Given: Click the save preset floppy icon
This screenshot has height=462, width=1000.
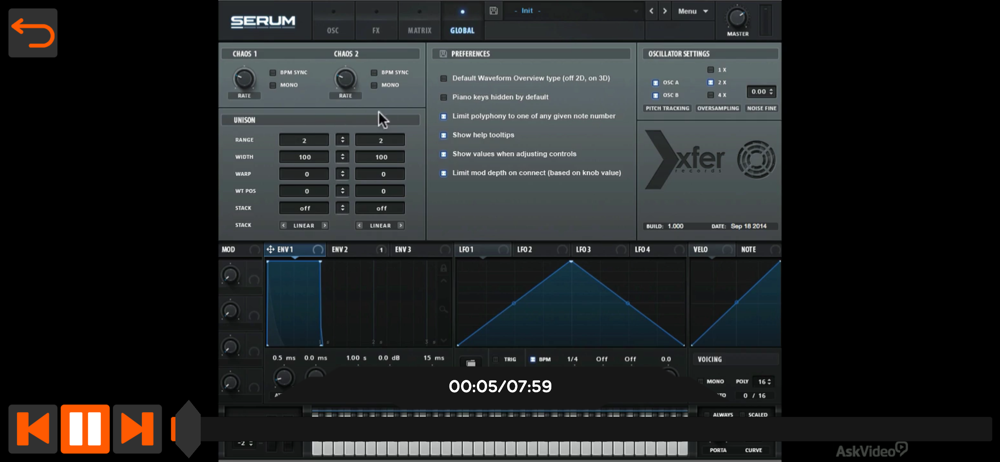Looking at the screenshot, I should [494, 11].
